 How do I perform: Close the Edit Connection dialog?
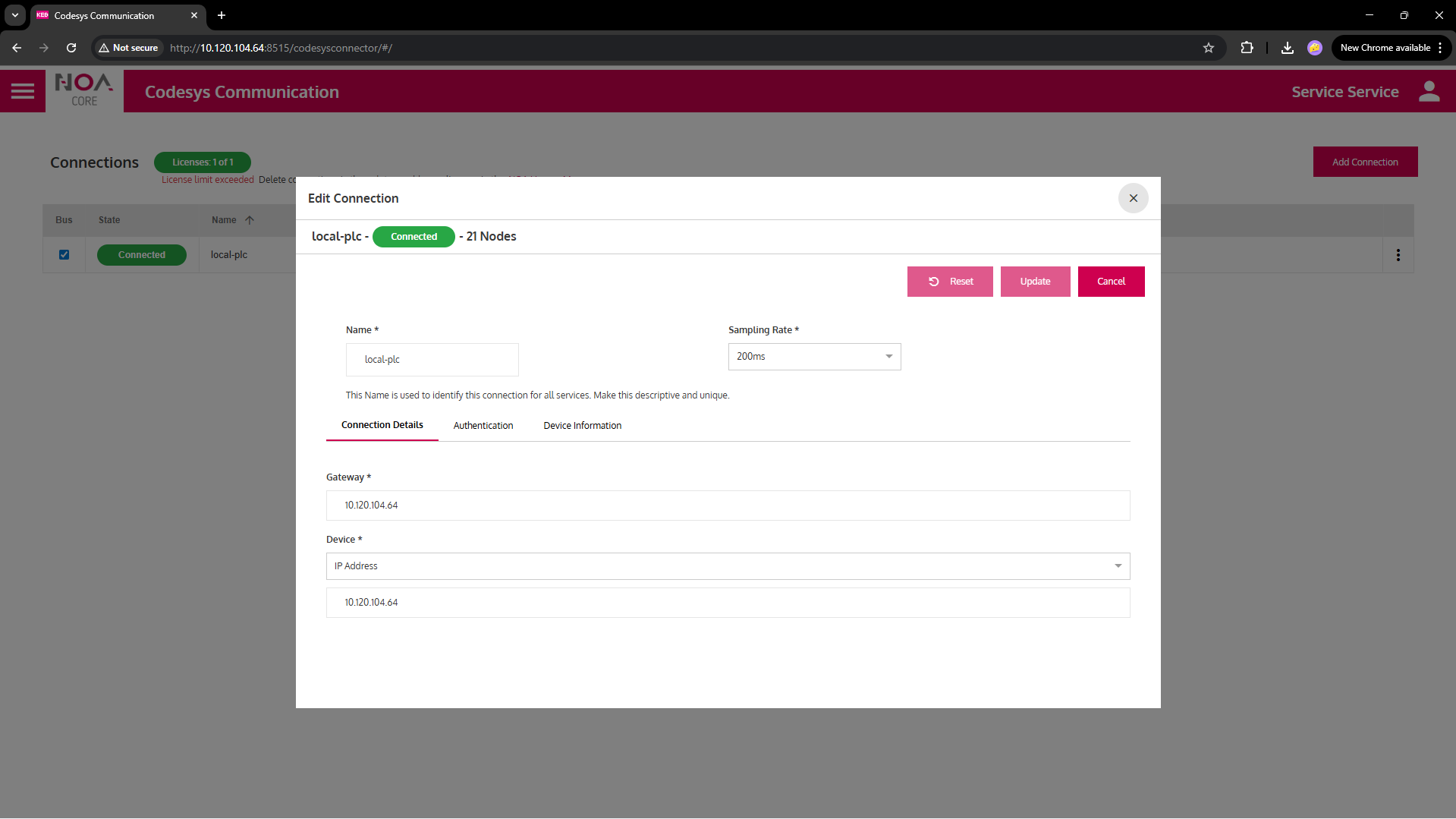click(1133, 198)
